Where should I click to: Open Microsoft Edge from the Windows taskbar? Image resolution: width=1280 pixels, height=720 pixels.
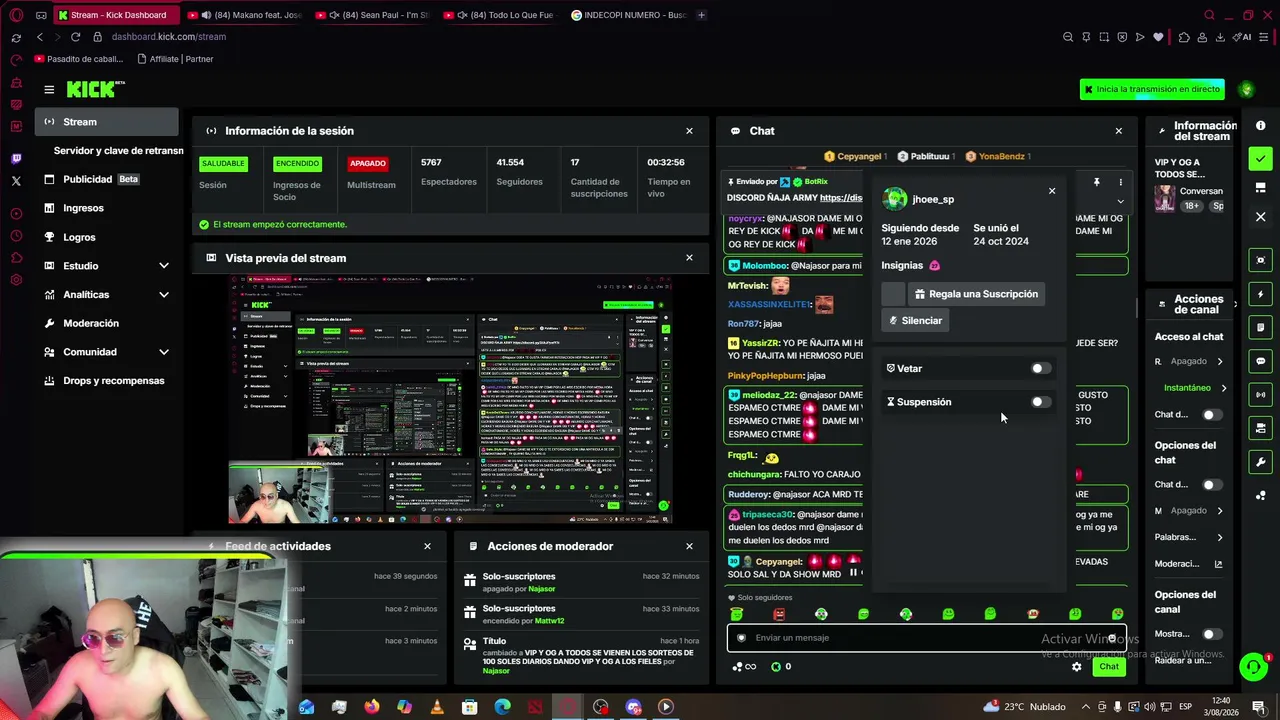click(x=502, y=707)
